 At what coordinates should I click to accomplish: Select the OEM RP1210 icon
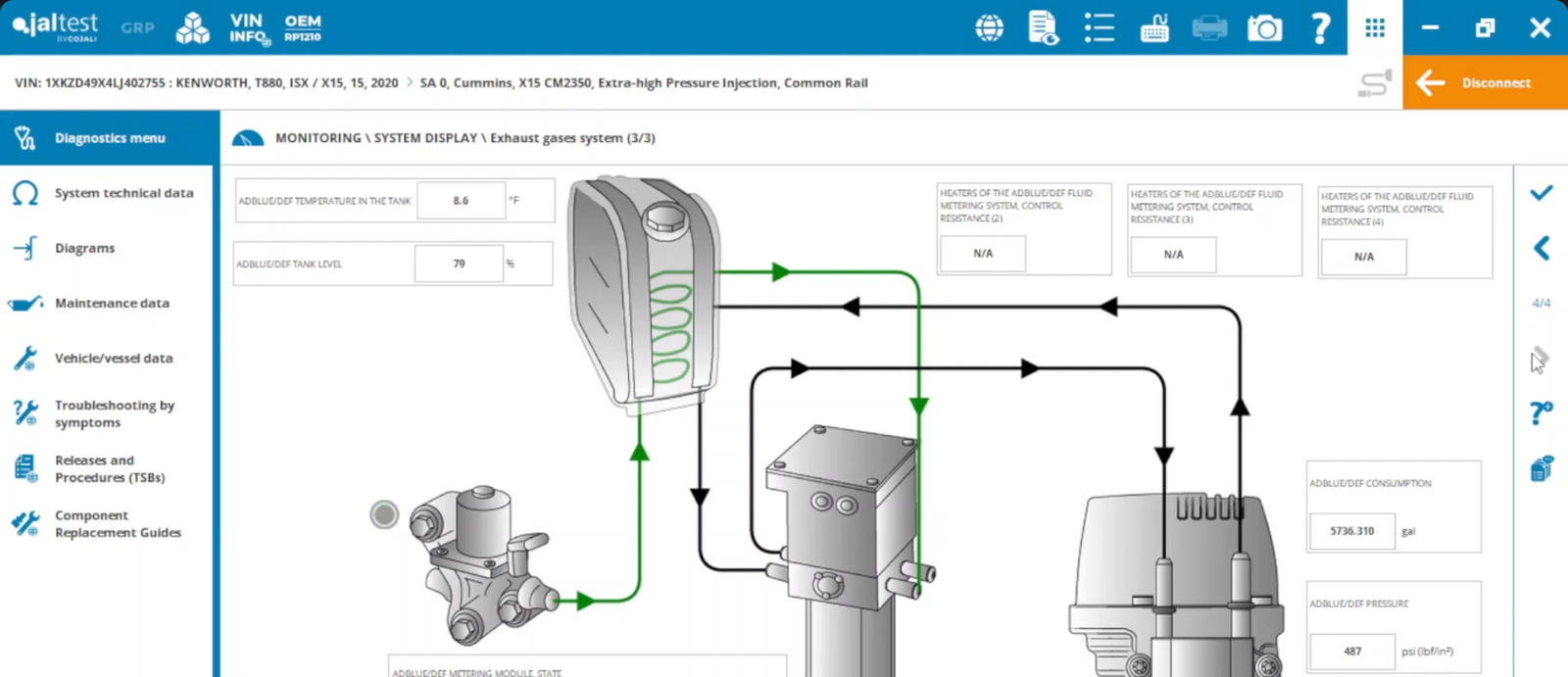point(303,27)
